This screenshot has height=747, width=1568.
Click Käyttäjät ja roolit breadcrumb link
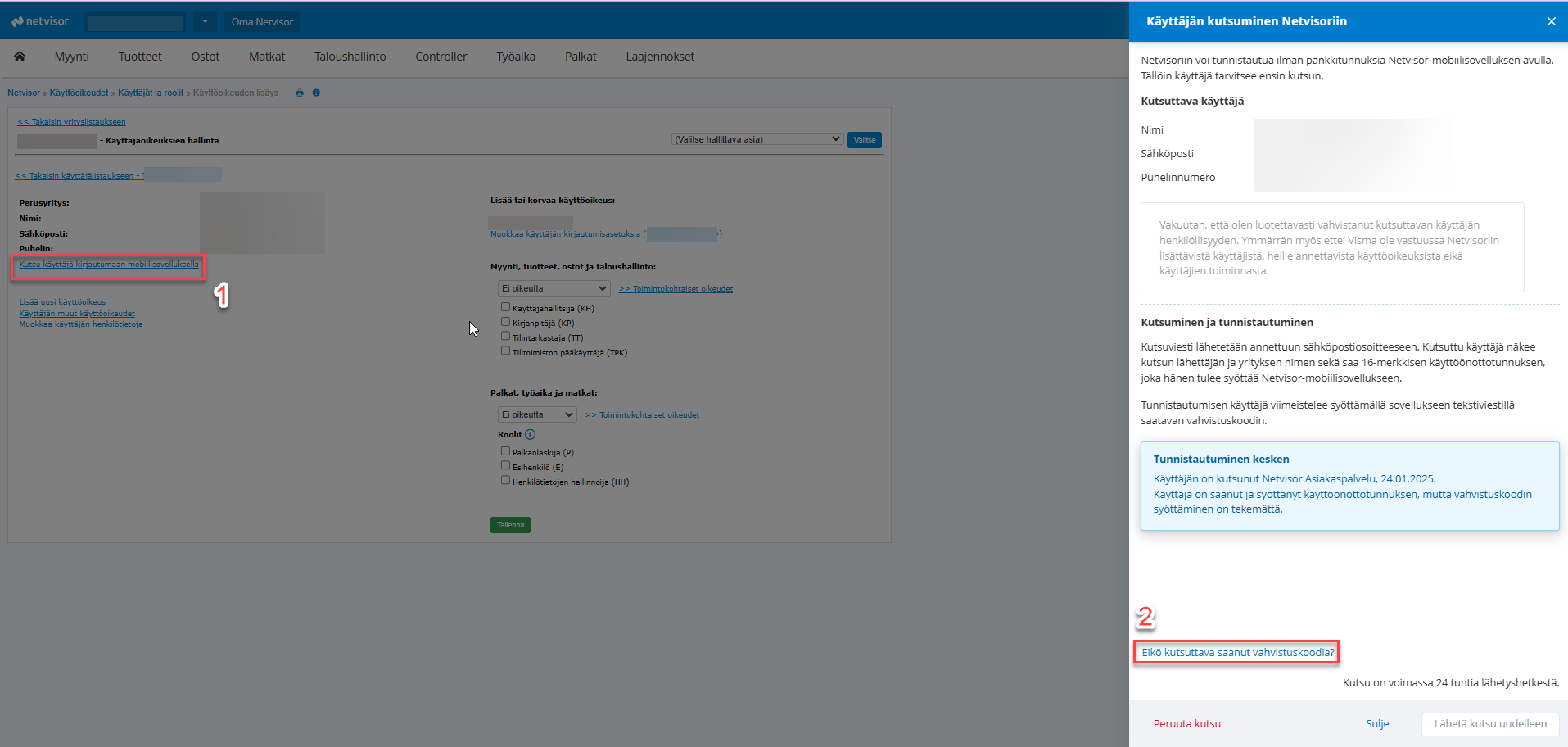coord(151,93)
